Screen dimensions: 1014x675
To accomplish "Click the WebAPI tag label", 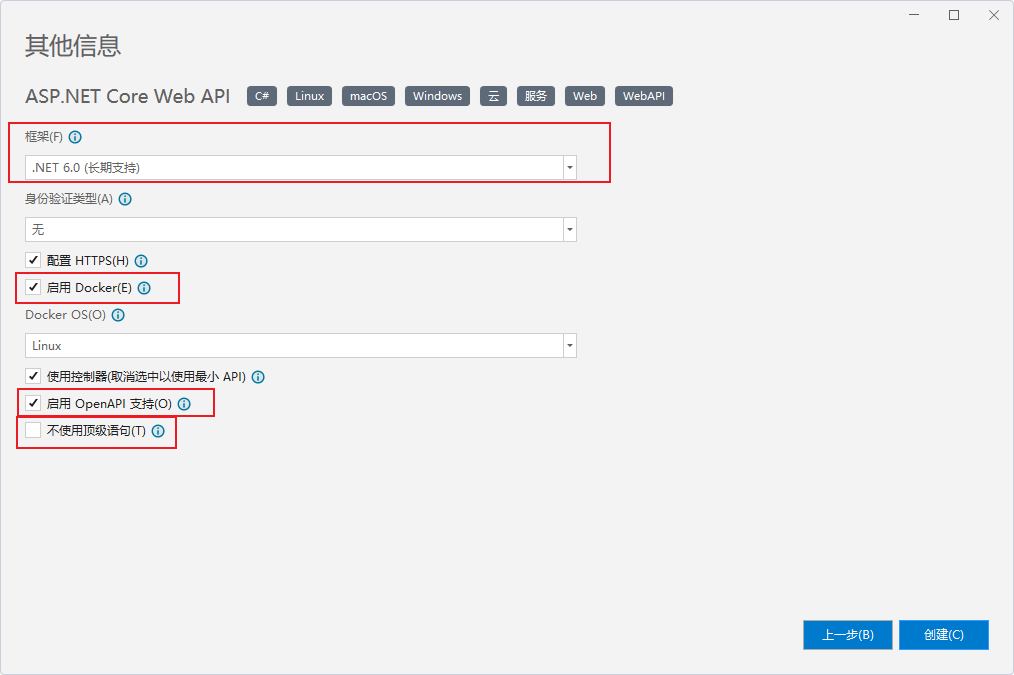I will pos(644,96).
